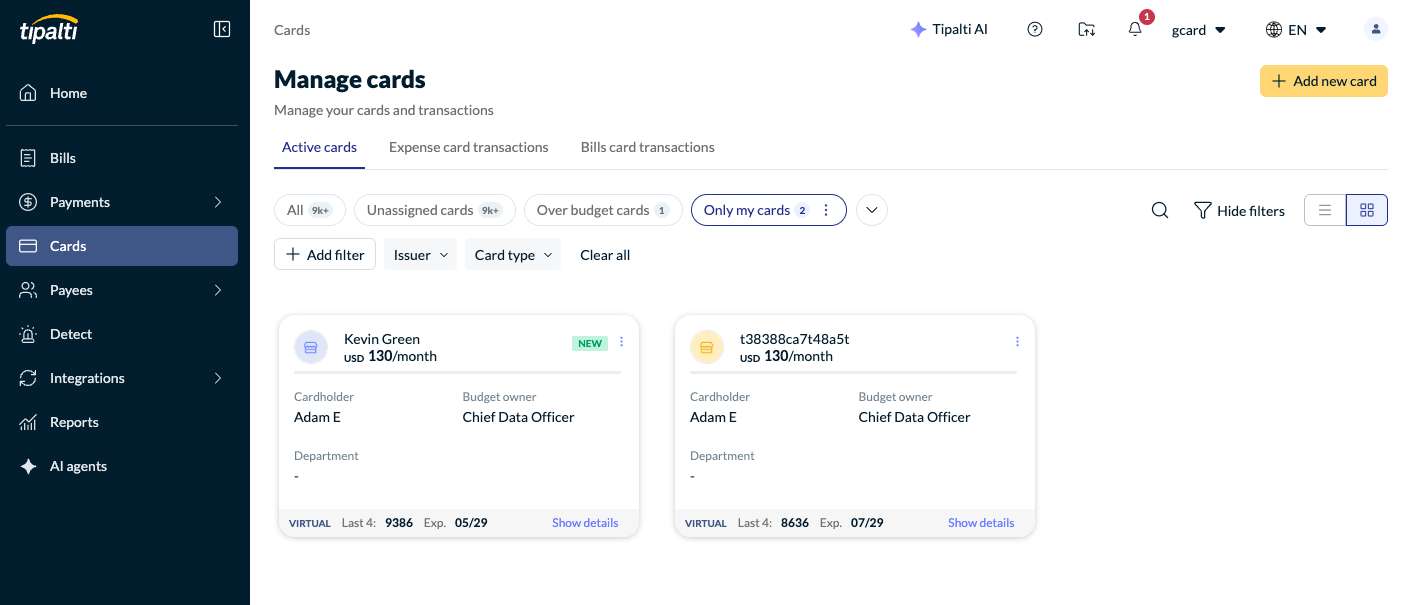Select the All cards filter chip
This screenshot has width=1401, height=605.
point(310,210)
